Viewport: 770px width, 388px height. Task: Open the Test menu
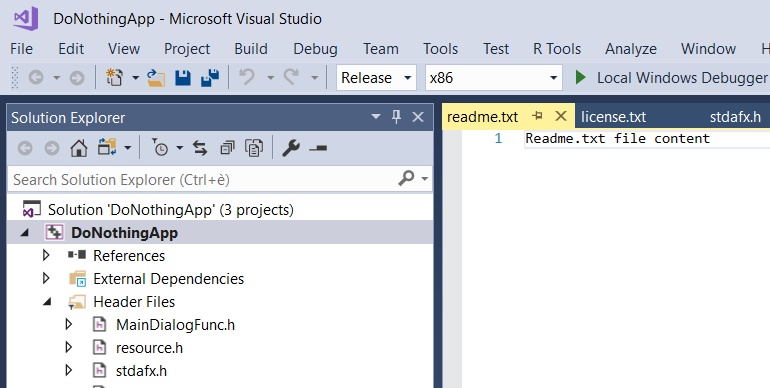click(496, 49)
